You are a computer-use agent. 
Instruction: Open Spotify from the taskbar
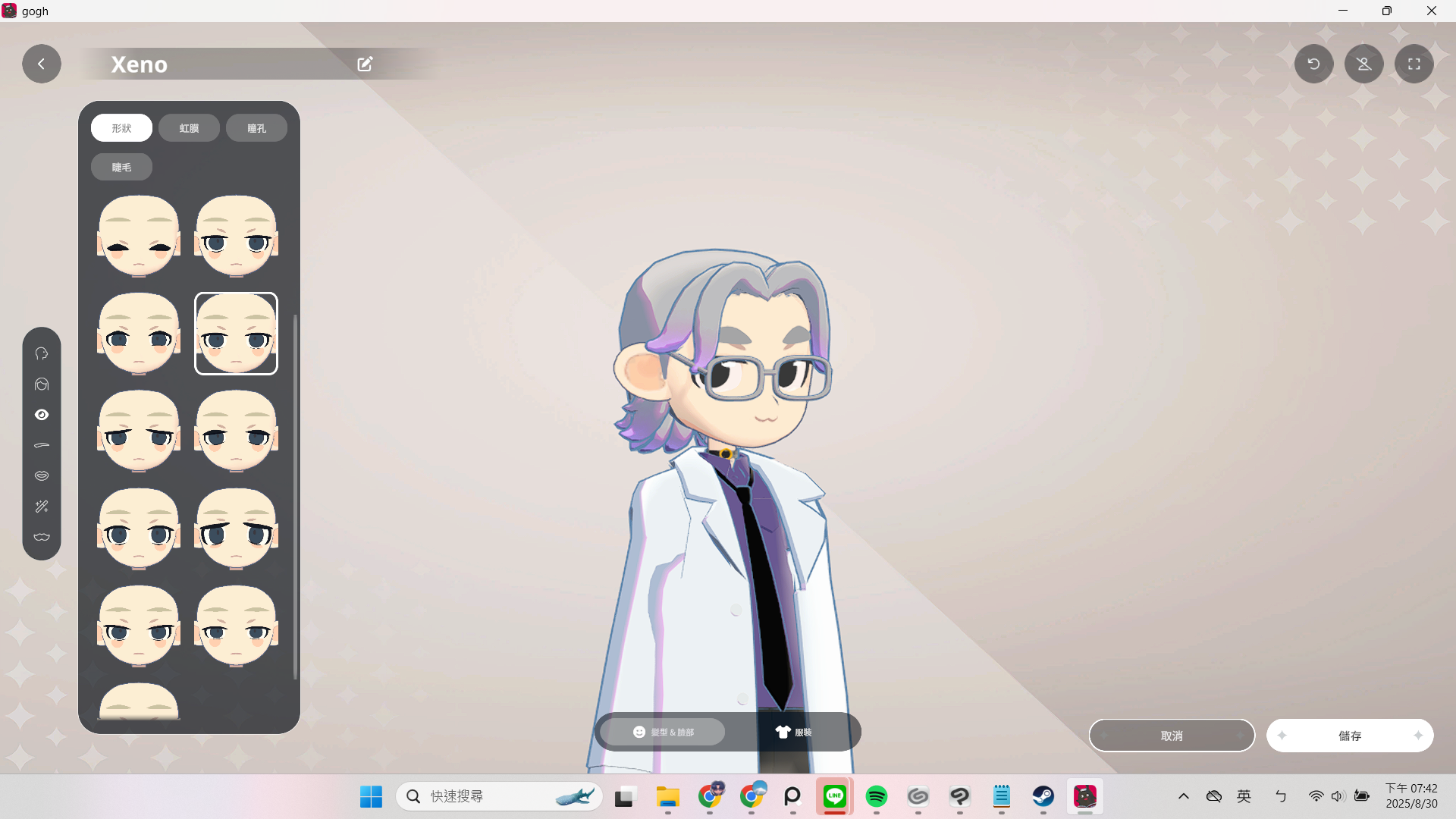(x=876, y=796)
